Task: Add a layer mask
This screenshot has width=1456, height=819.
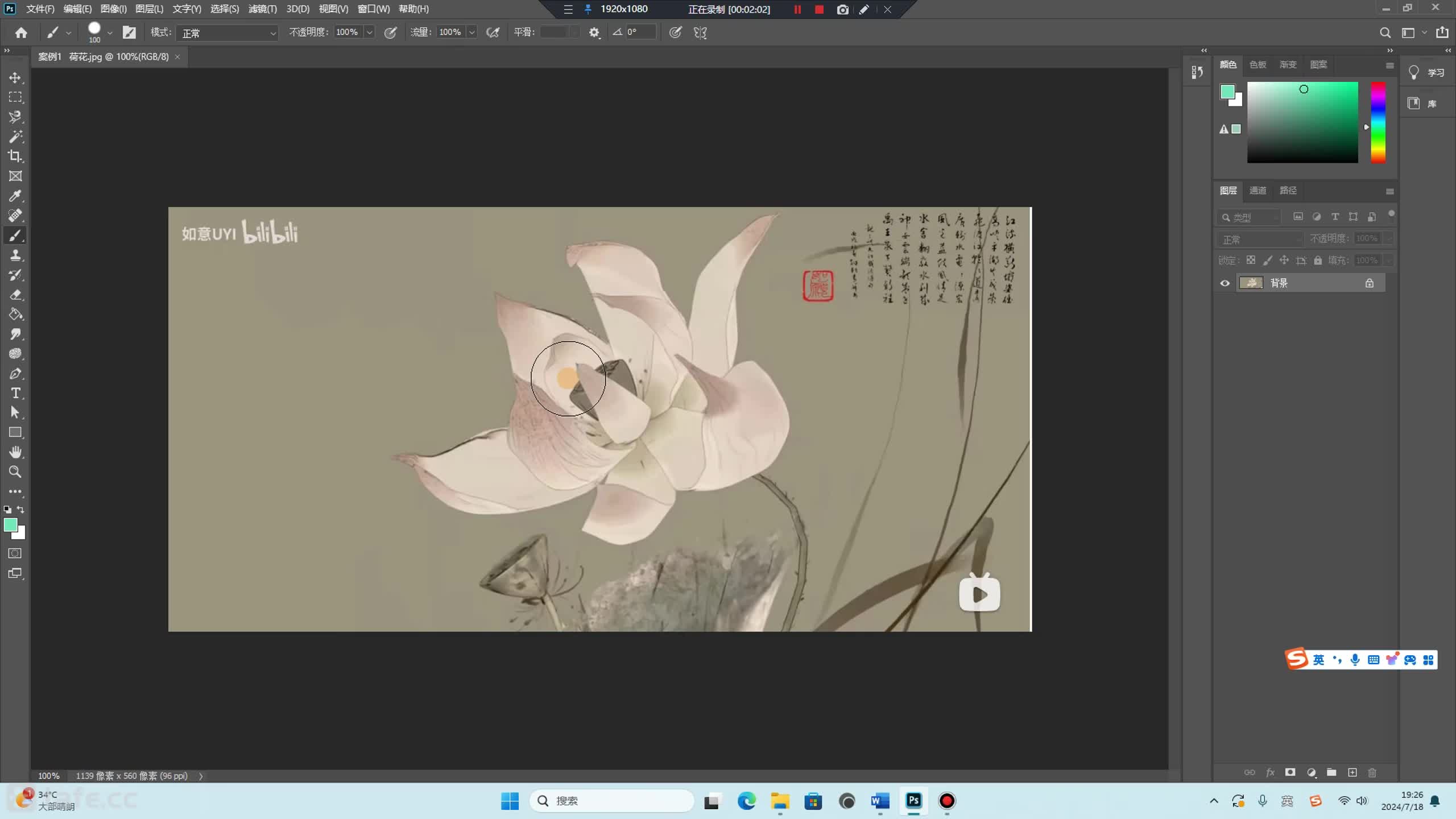Action: tap(1290, 772)
